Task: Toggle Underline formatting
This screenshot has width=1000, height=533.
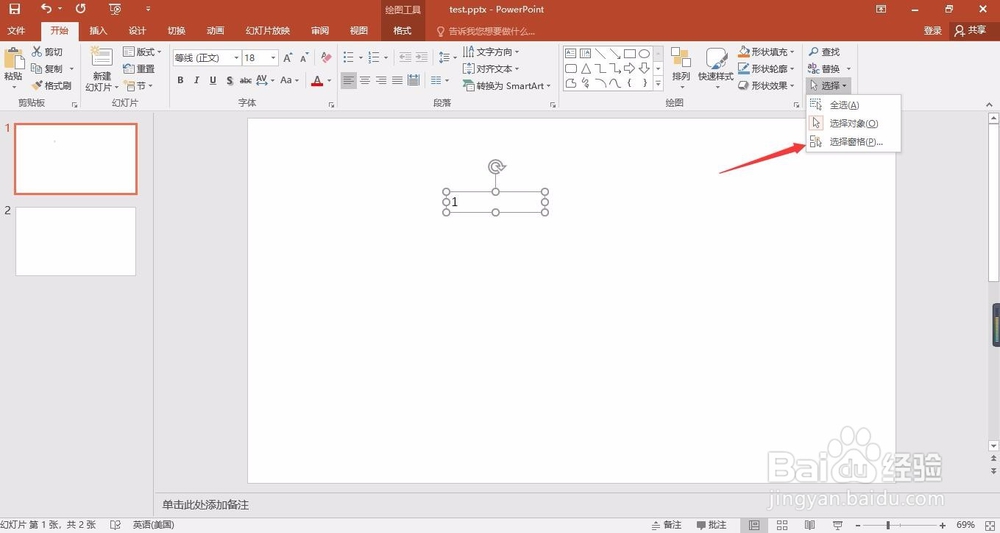Action: [x=212, y=80]
